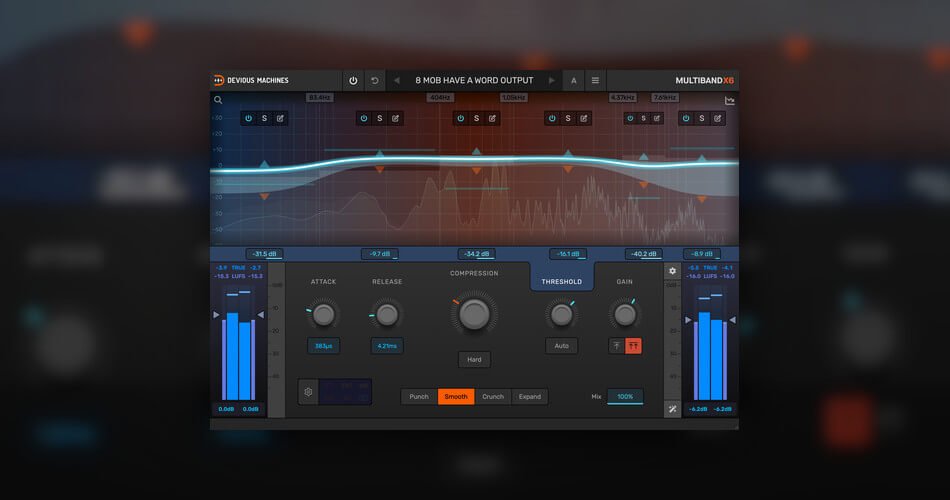Image resolution: width=950 pixels, height=500 pixels.
Task: Solo the second band with S button
Action: [x=380, y=119]
